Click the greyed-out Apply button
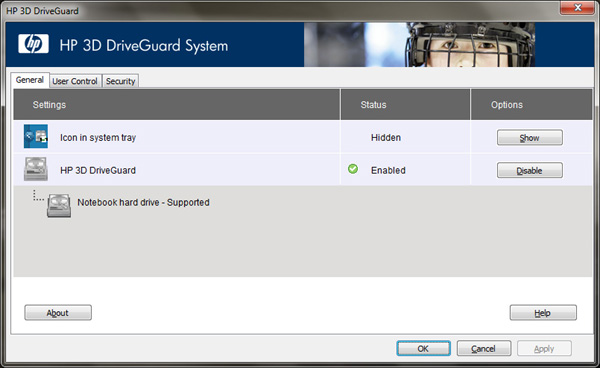Screen dimensions: 600x368 544,348
